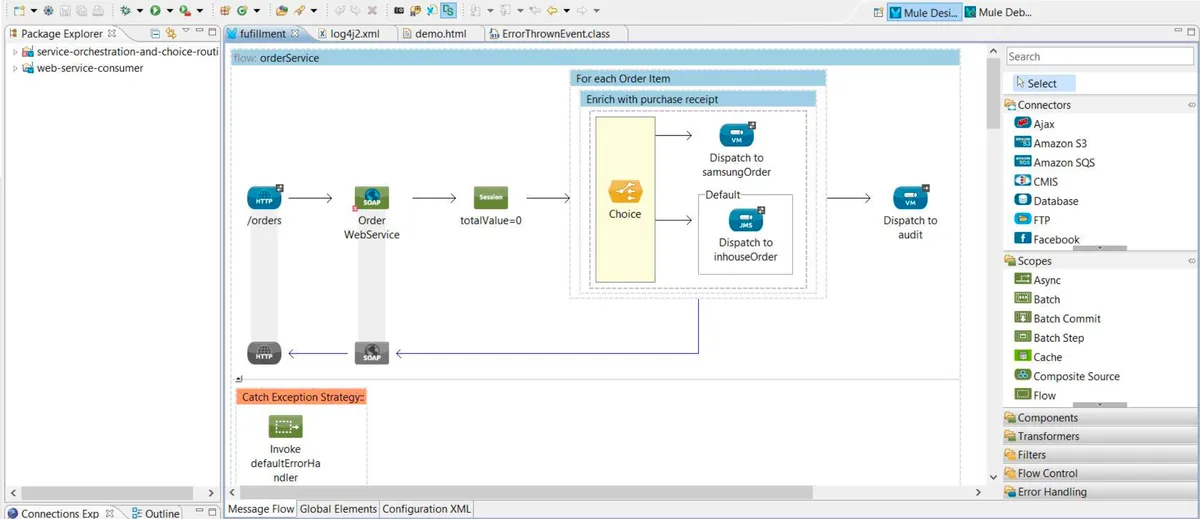Click the totalValue=0 Session component
Viewport: 1200px width, 519px height.
click(x=490, y=198)
